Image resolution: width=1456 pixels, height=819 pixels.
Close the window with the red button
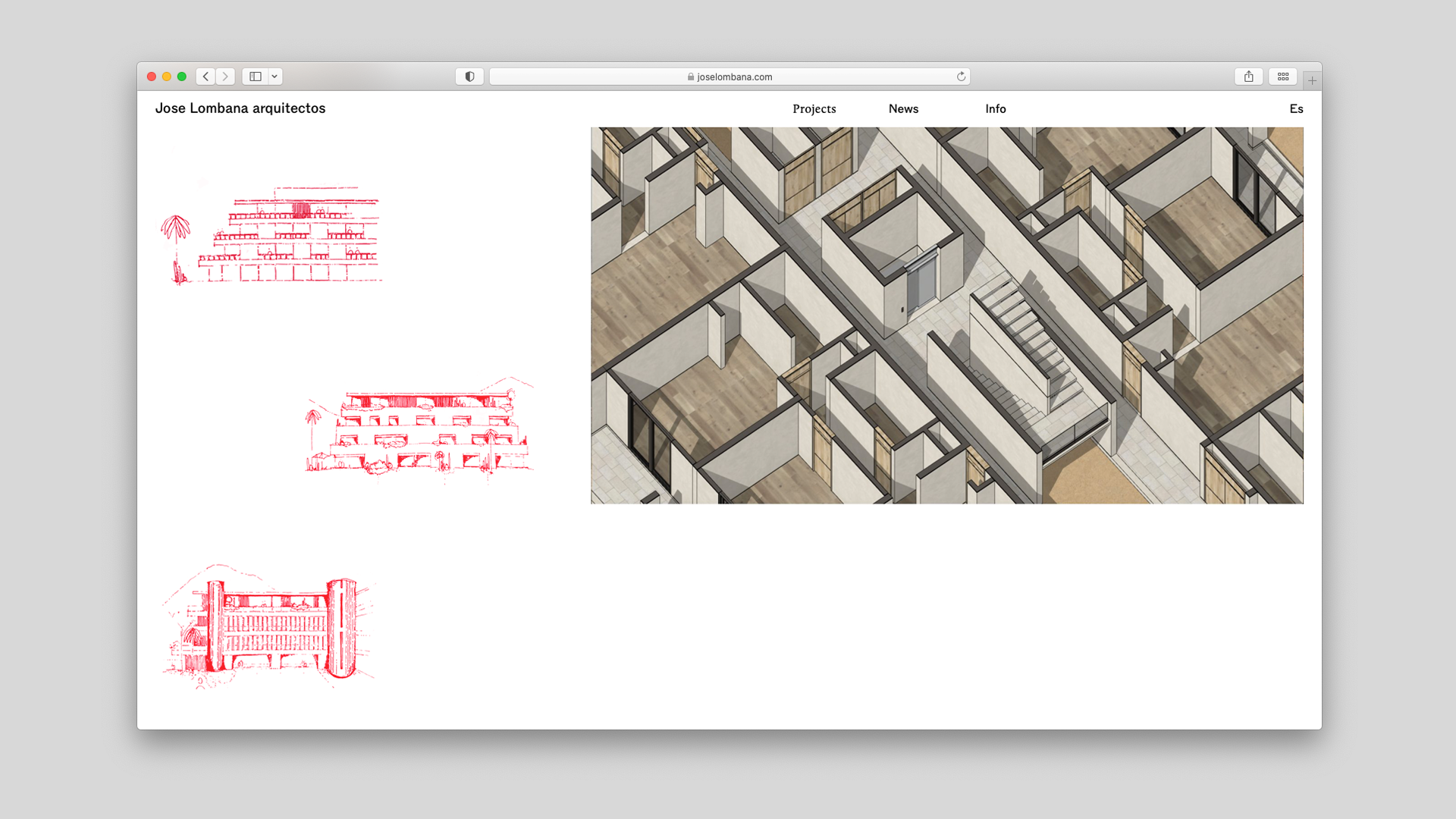tap(152, 77)
